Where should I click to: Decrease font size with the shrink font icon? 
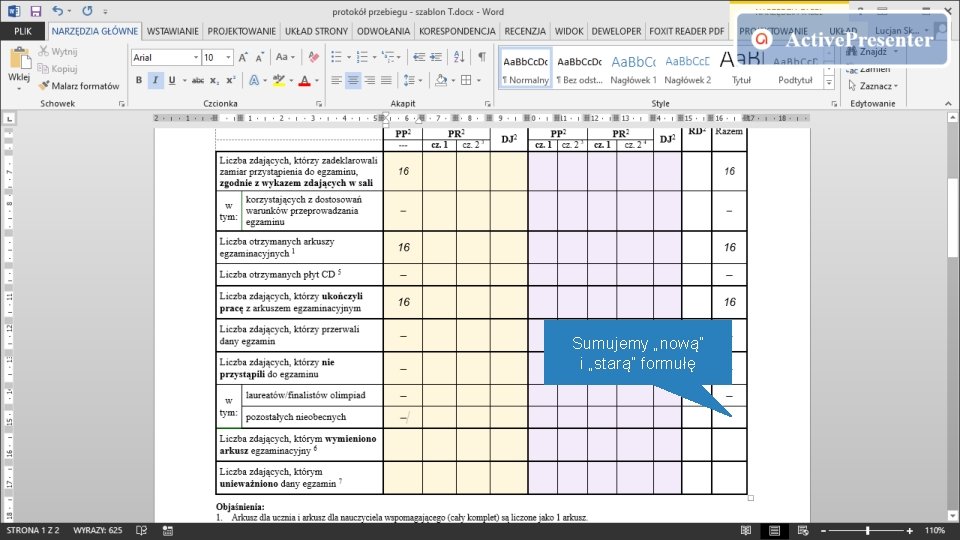(260, 57)
